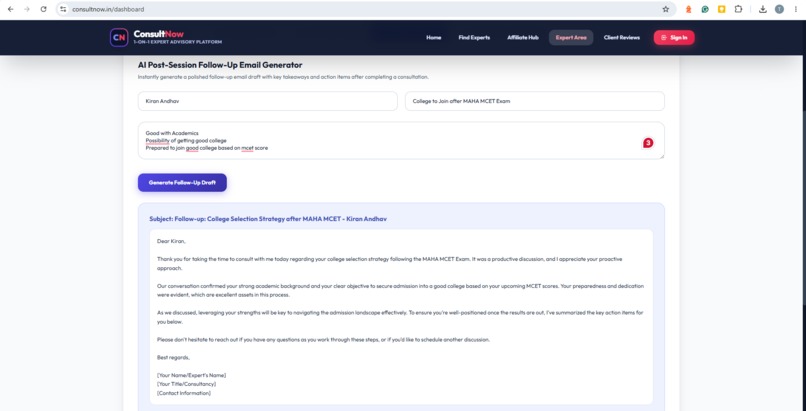806x411 pixels.
Task: Click the AI Post-Session Follow-Up Email Generator heading
Action: (220, 65)
